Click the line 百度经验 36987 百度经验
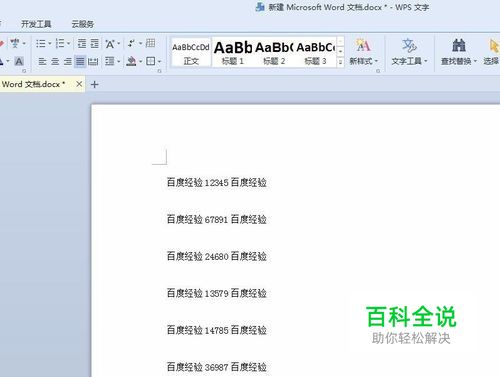Image resolution: width=500 pixels, height=377 pixels. pyautogui.click(x=217, y=367)
